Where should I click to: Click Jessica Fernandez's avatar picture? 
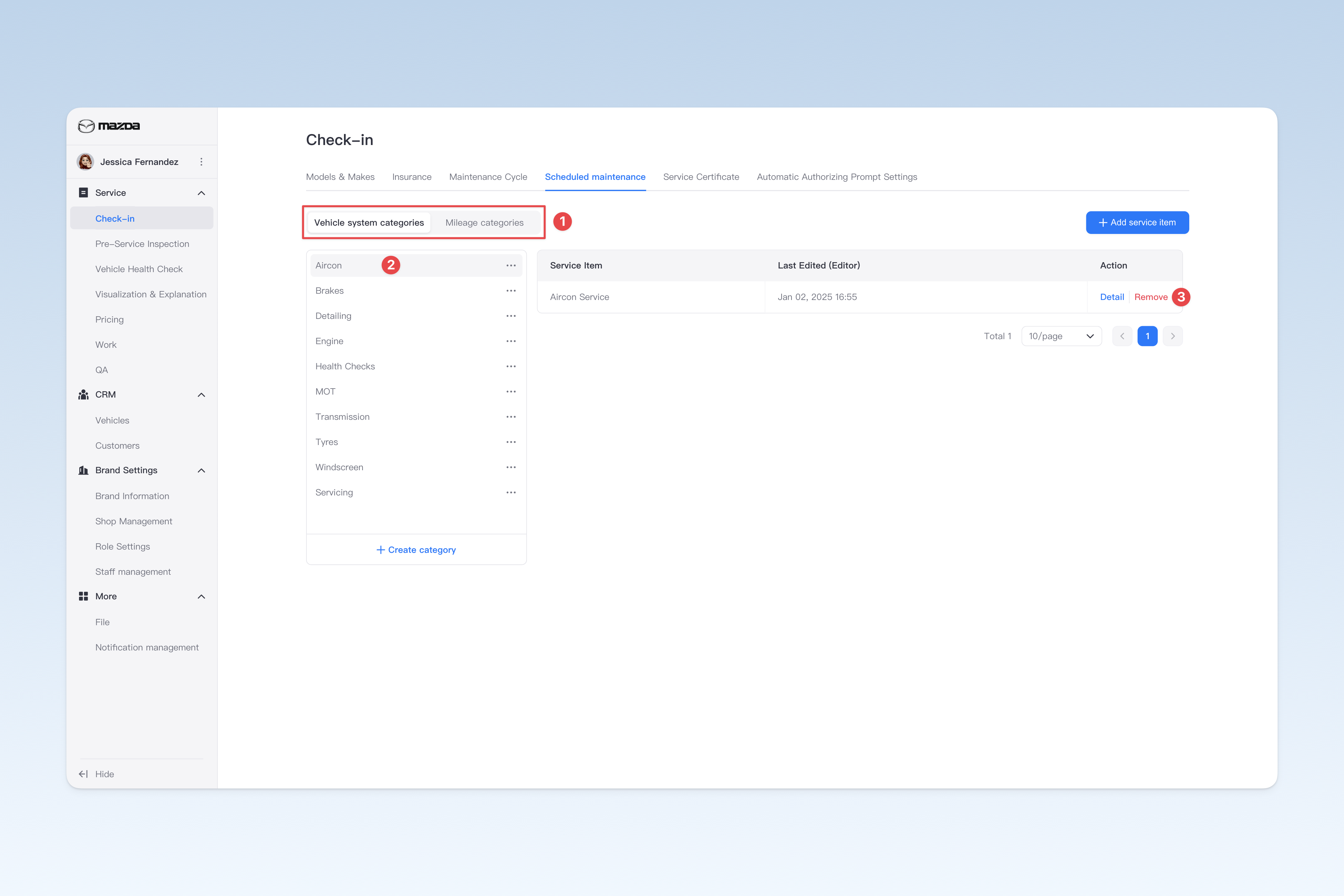86,162
